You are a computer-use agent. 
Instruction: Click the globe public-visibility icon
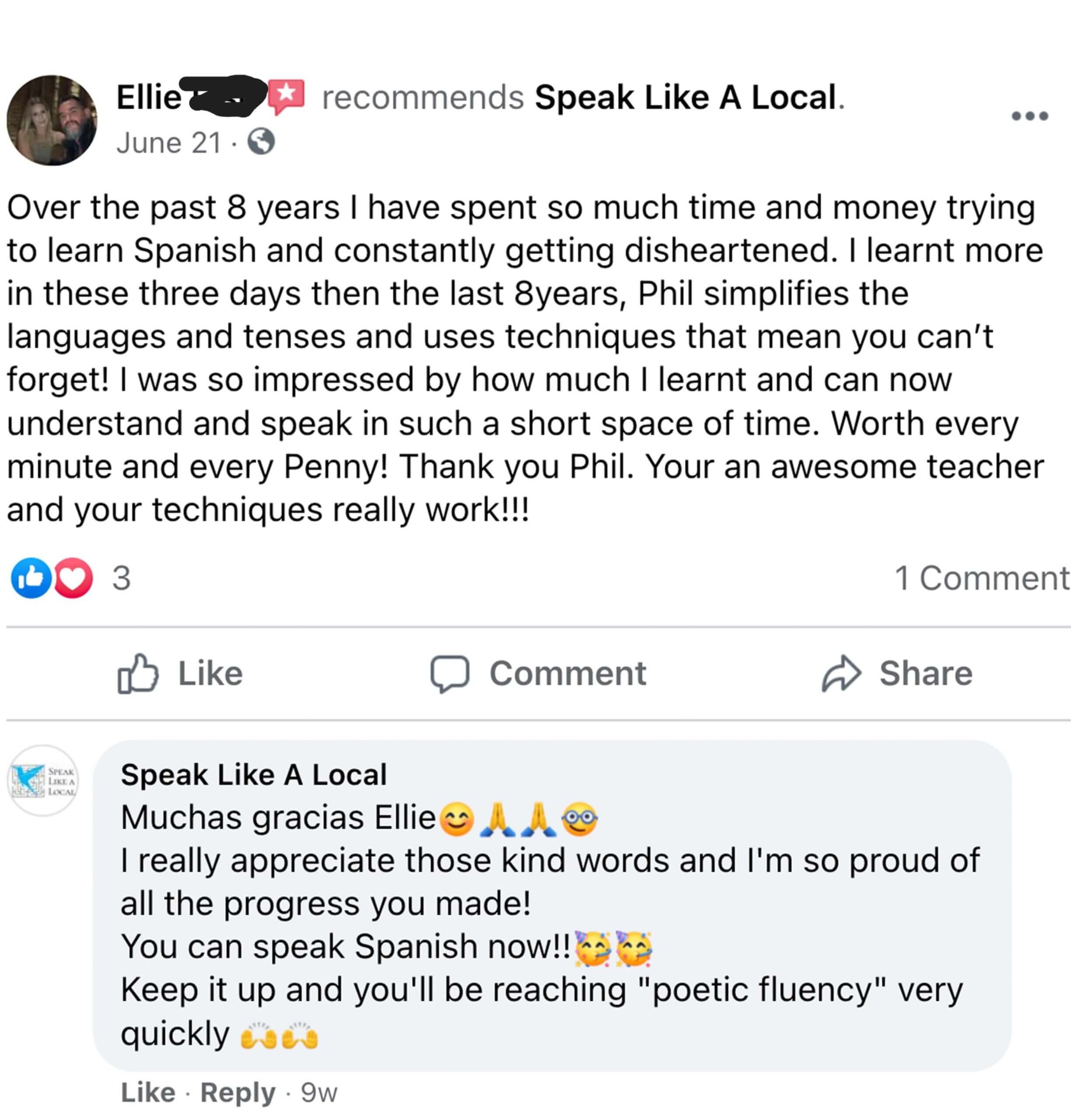tap(261, 142)
